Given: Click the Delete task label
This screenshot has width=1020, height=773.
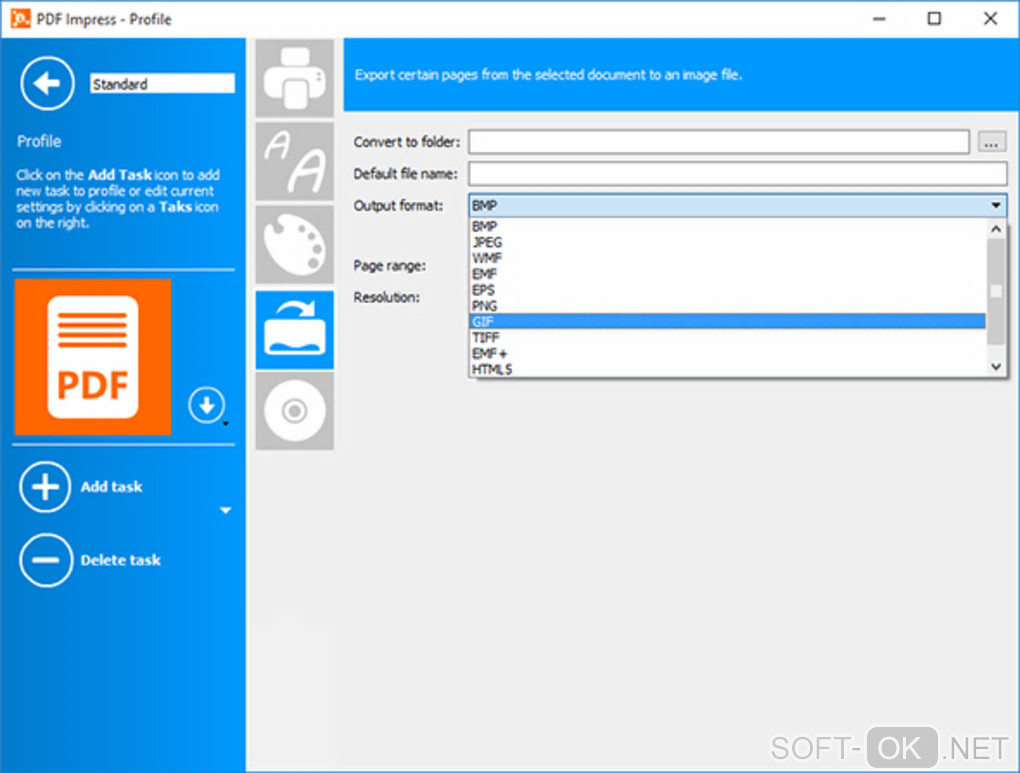Looking at the screenshot, I should click(120, 560).
